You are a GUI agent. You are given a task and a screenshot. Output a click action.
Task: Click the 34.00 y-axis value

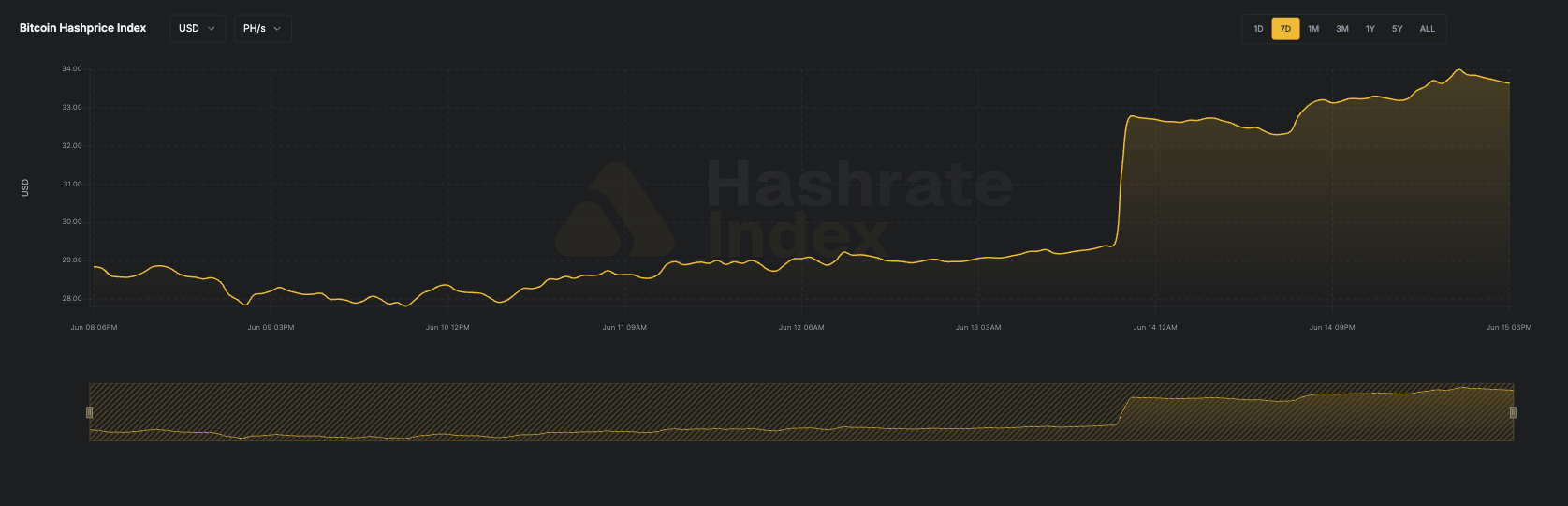pos(72,69)
